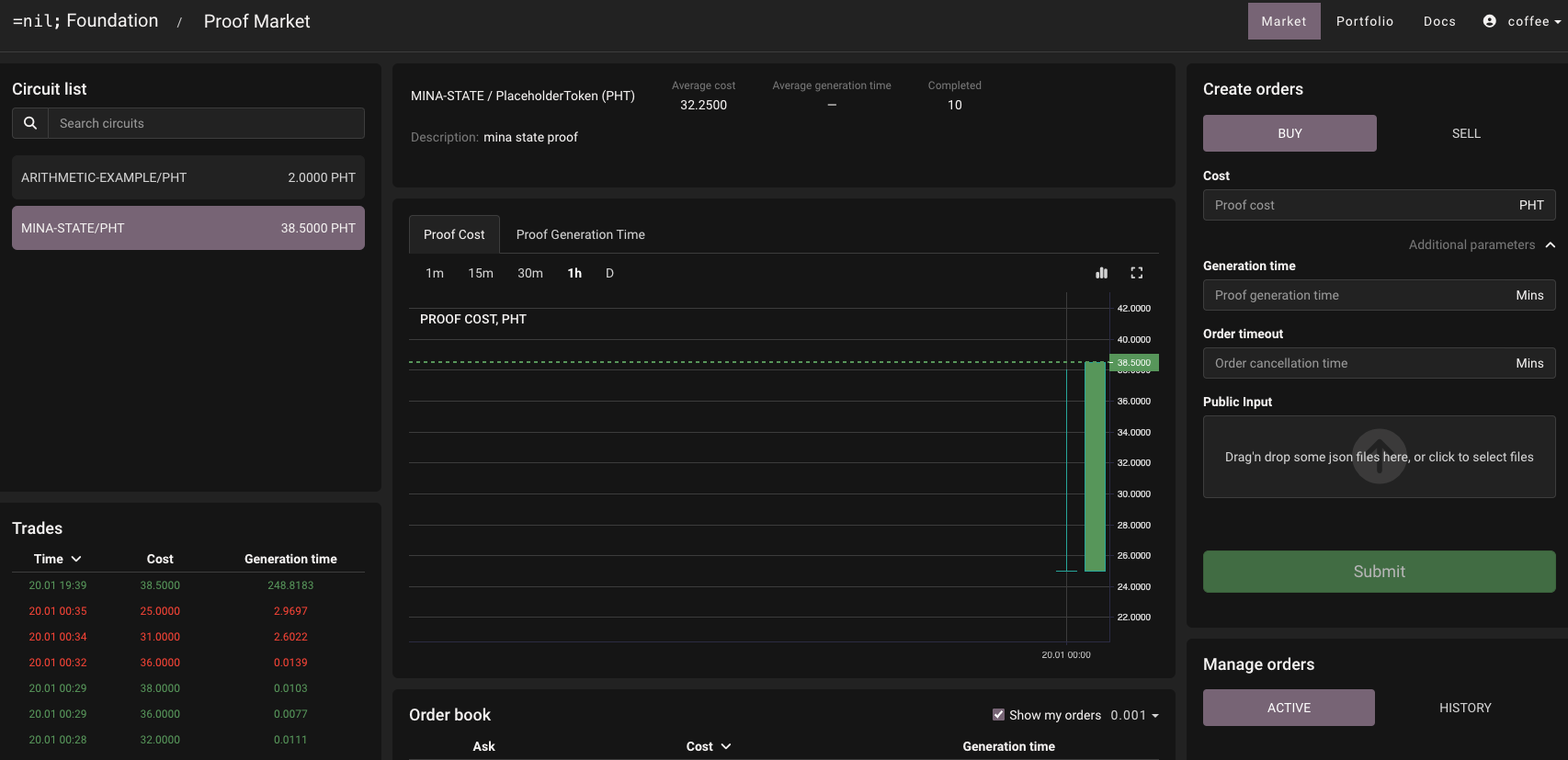Click the trade cost 38.0000
Image resolution: width=1568 pixels, height=760 pixels.
160,688
